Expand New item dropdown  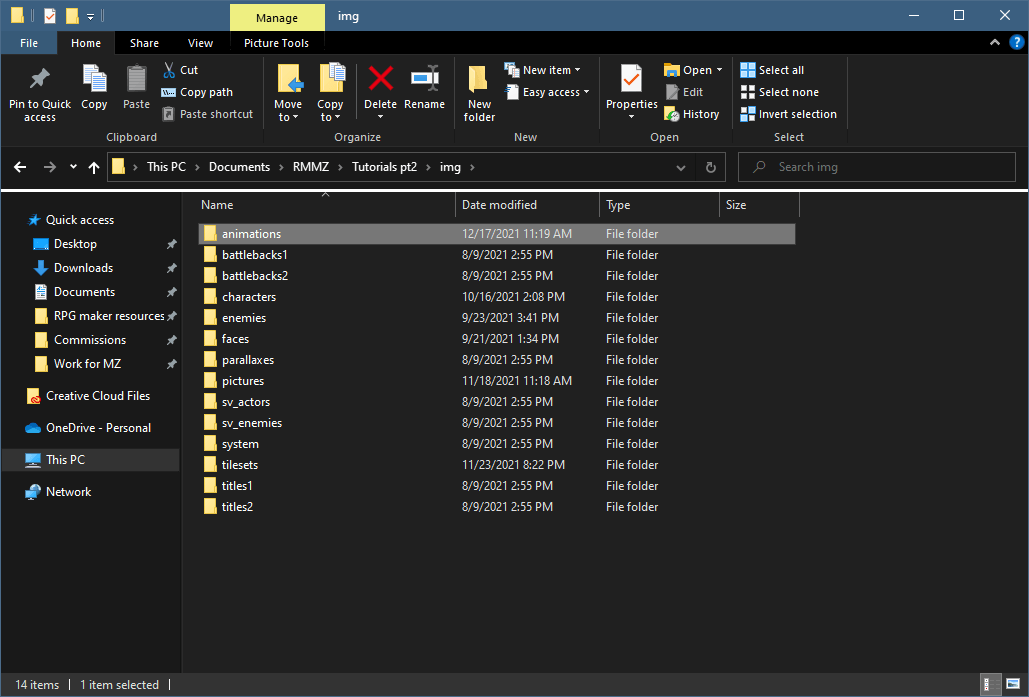[x=578, y=70]
